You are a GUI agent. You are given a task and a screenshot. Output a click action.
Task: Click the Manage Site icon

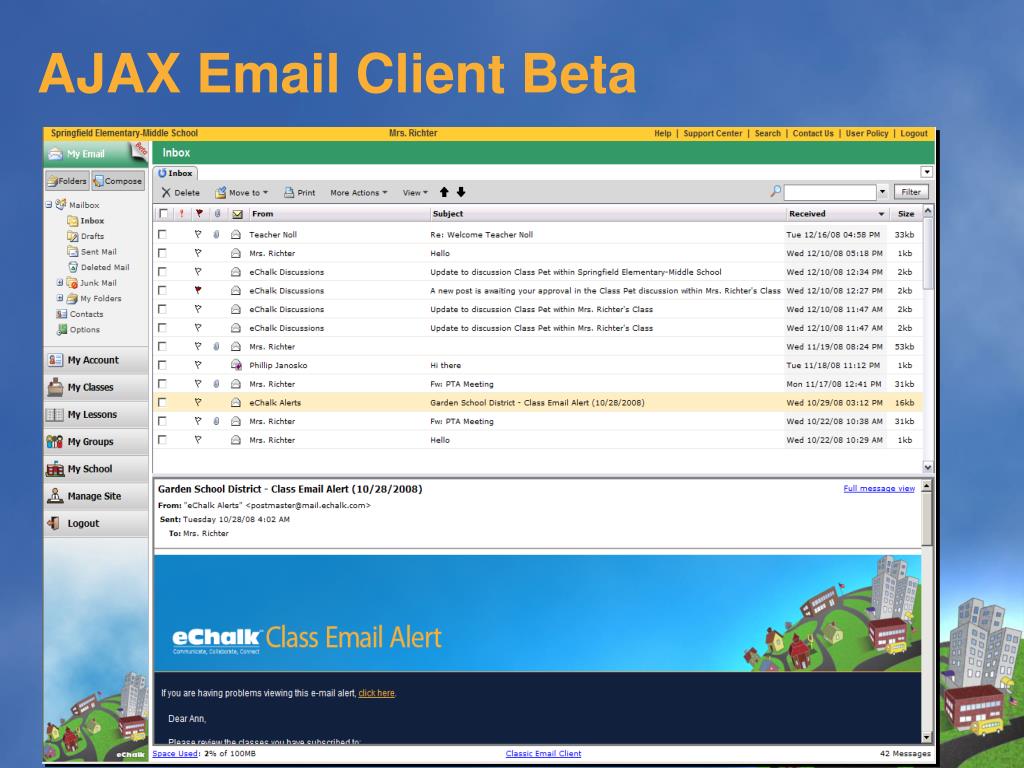(x=55, y=496)
